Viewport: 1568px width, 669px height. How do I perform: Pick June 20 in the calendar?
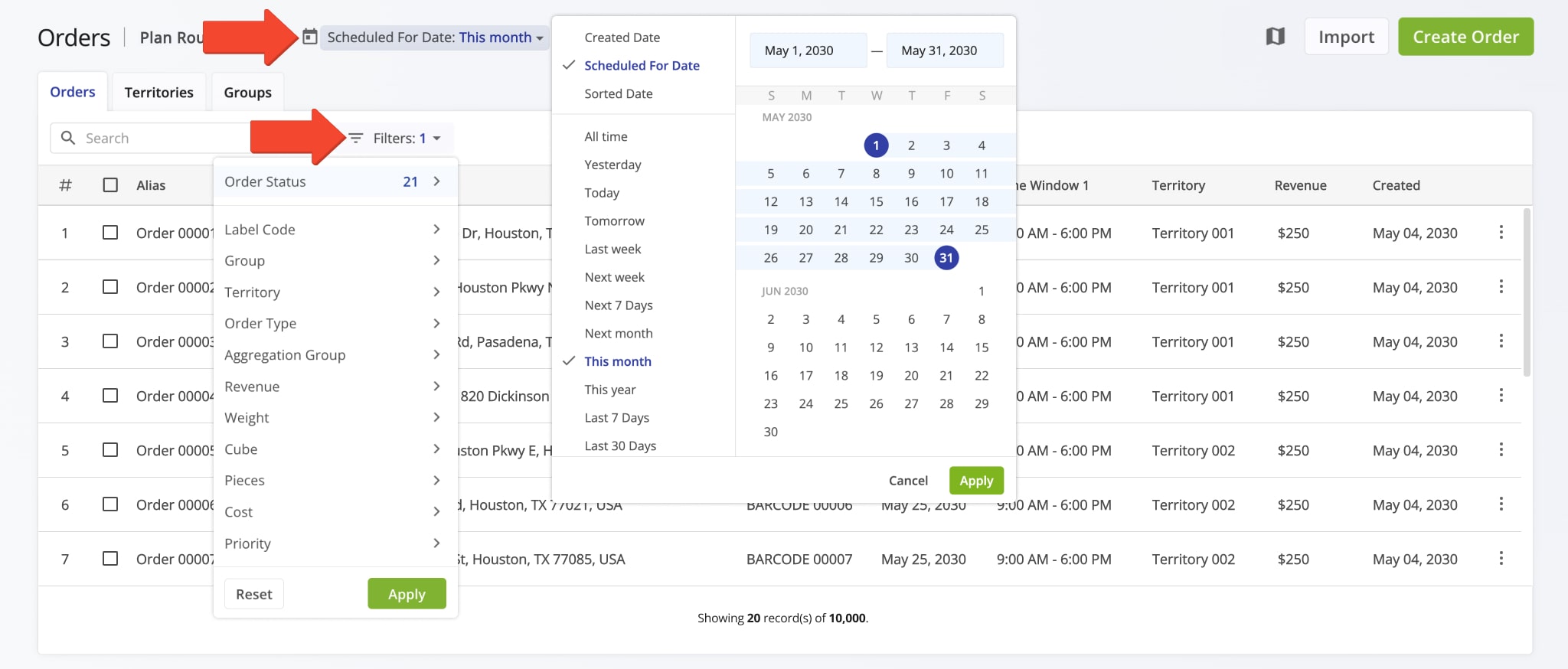point(911,375)
